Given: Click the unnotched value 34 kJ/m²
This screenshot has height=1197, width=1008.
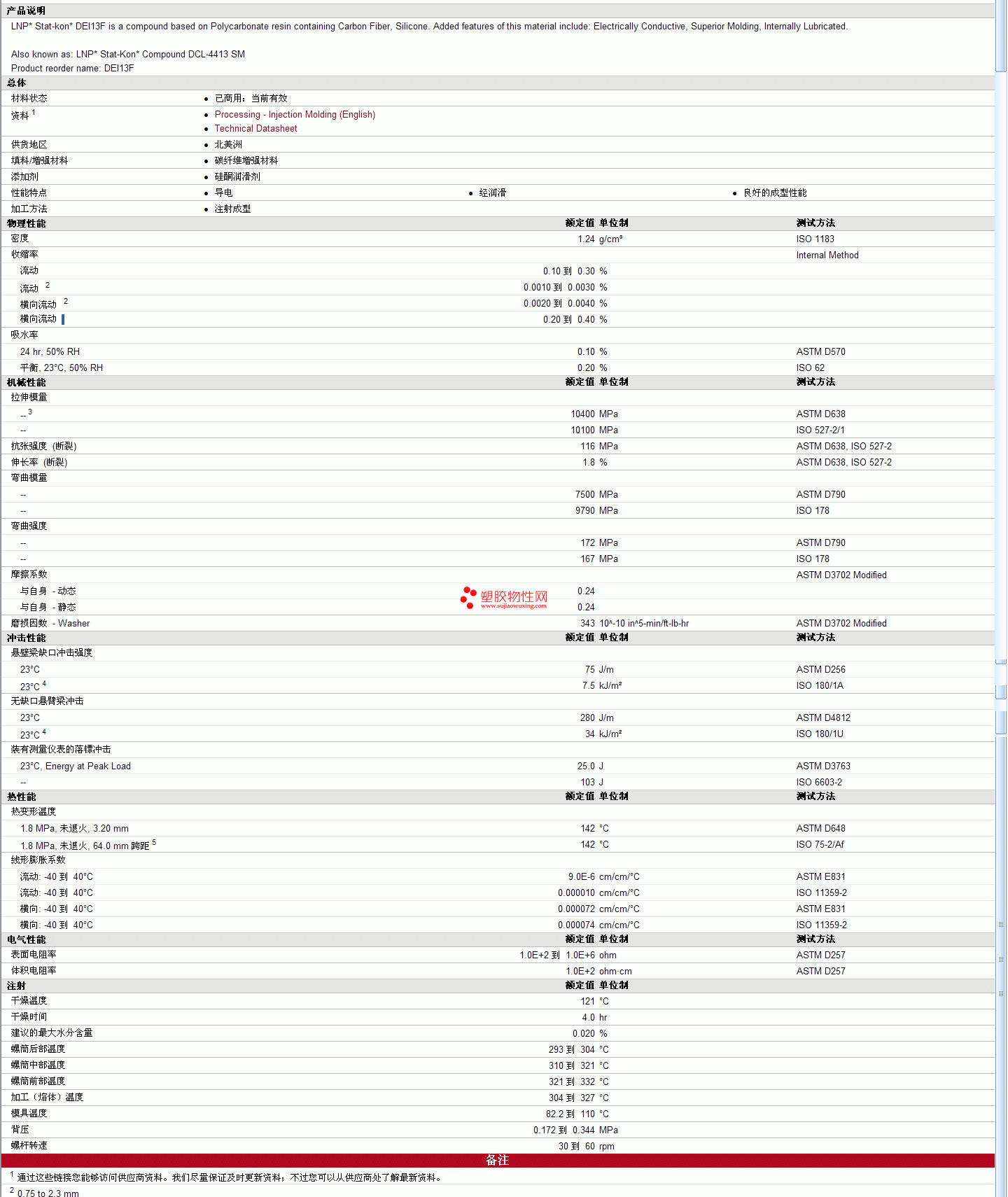Looking at the screenshot, I should [x=603, y=734].
